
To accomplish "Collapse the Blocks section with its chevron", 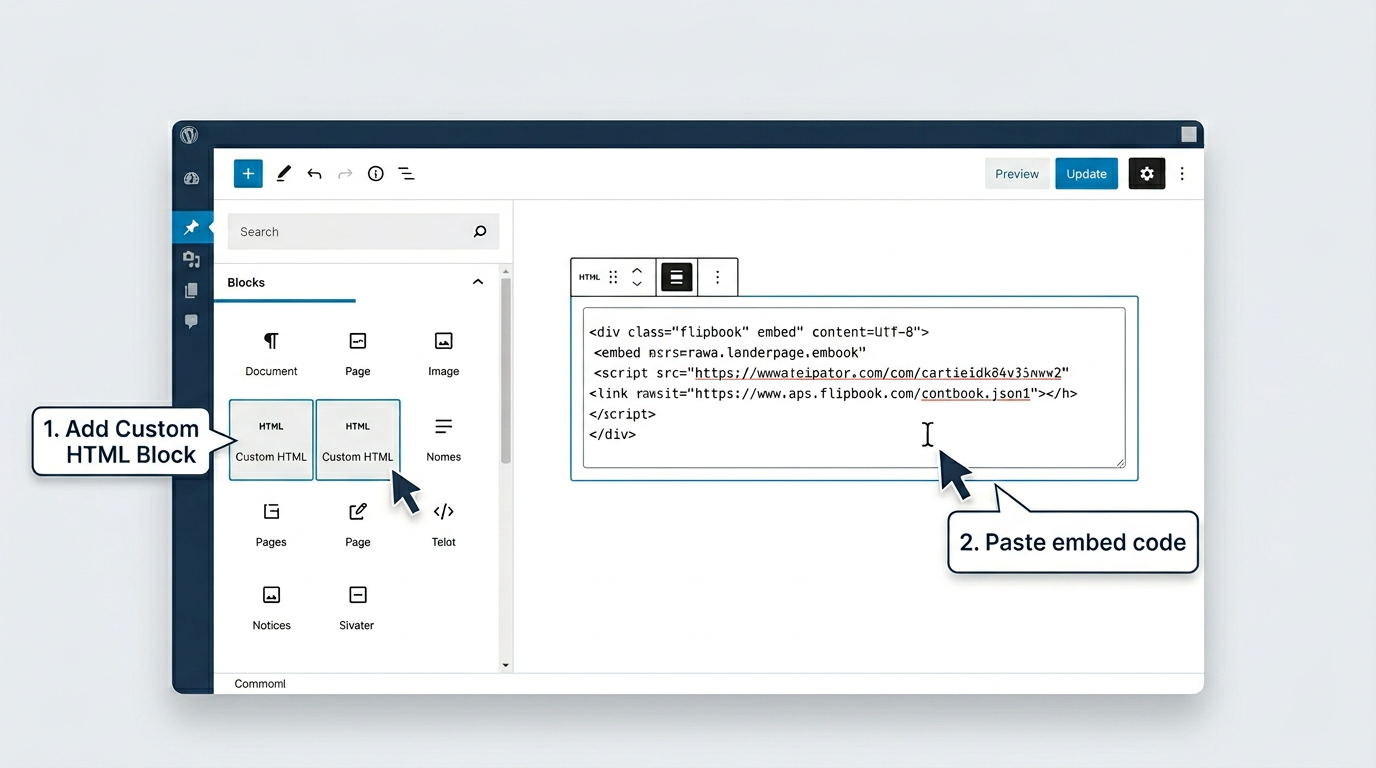I will (477, 281).
